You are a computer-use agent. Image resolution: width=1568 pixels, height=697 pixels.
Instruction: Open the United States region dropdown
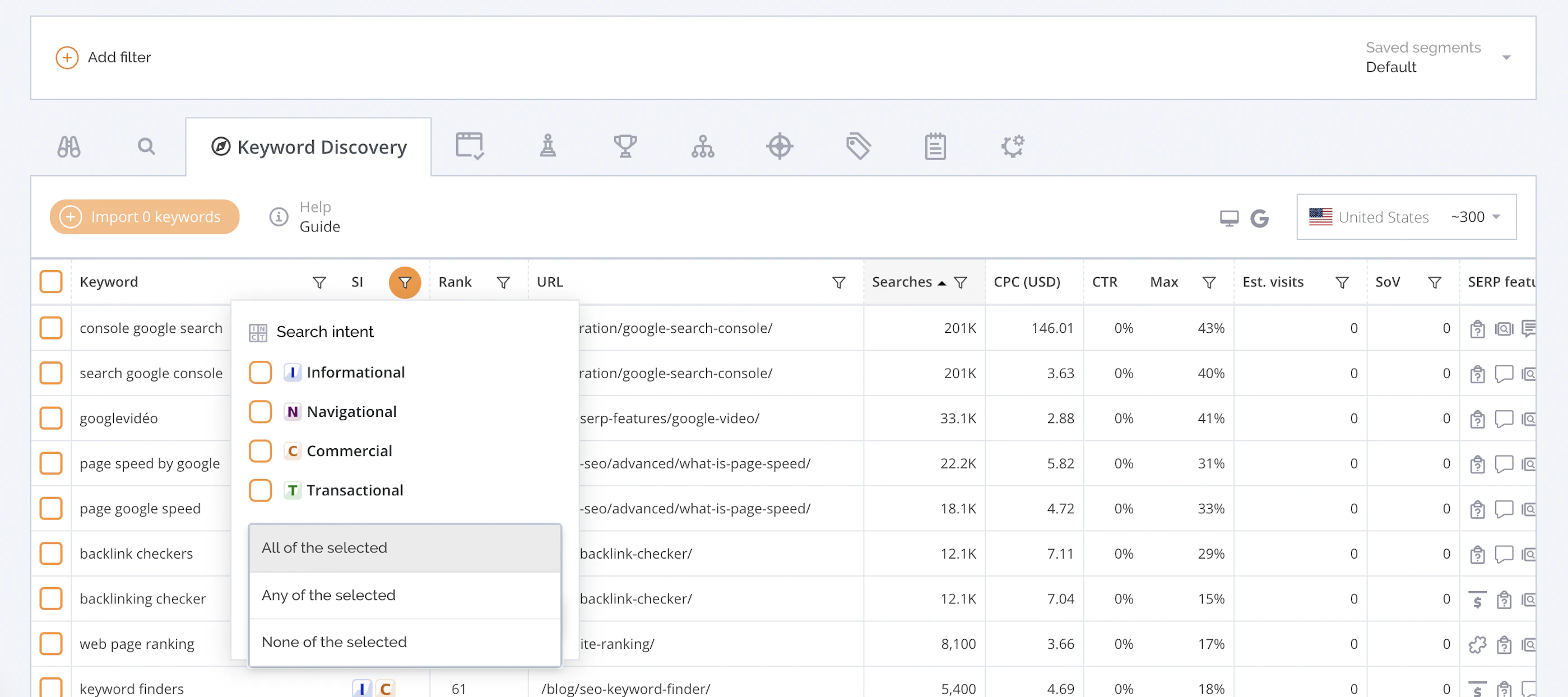(1406, 217)
